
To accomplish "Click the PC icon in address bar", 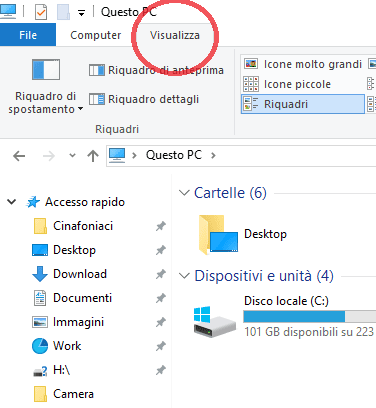I will click(x=117, y=155).
